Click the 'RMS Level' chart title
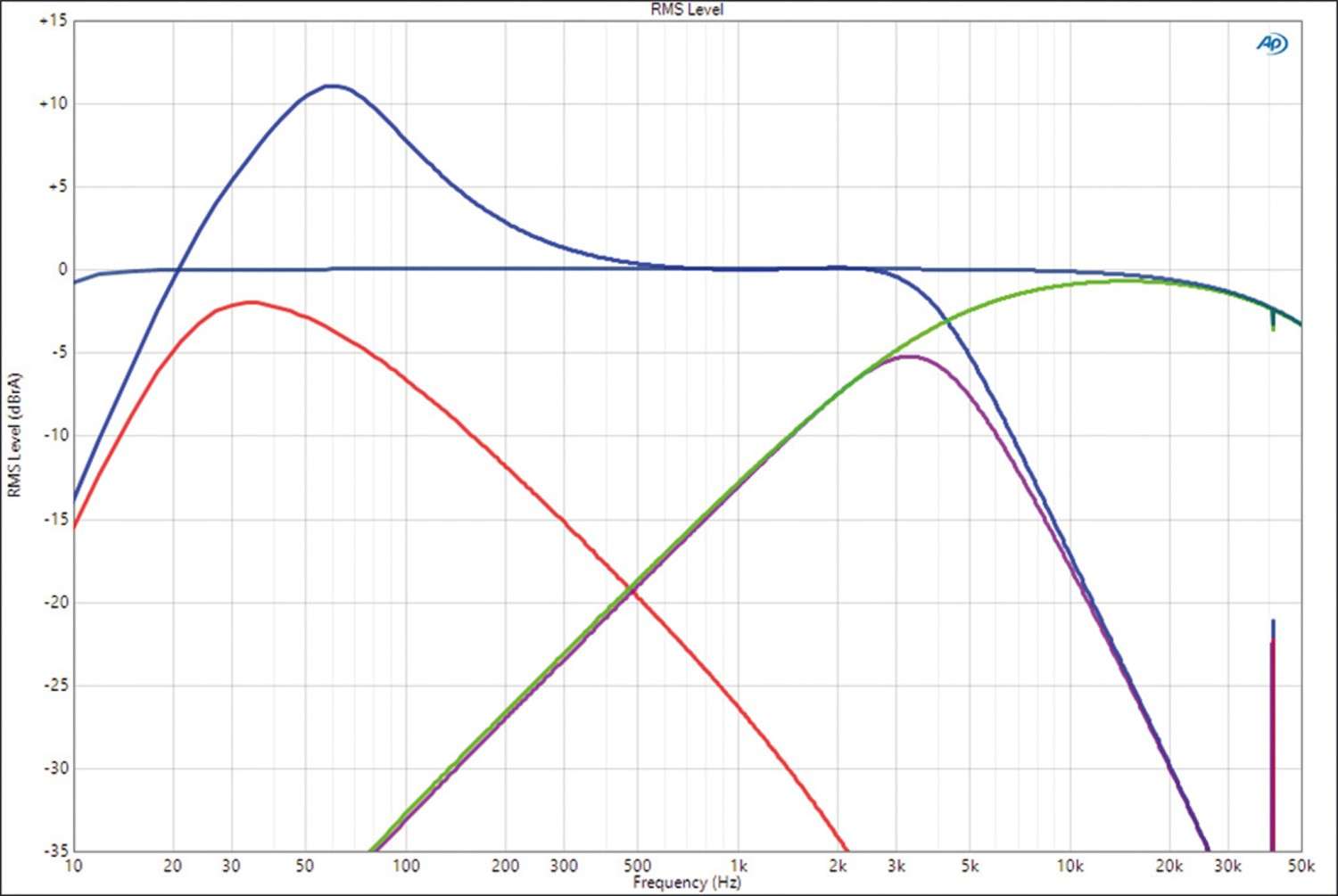1338x896 pixels. tap(687, 9)
